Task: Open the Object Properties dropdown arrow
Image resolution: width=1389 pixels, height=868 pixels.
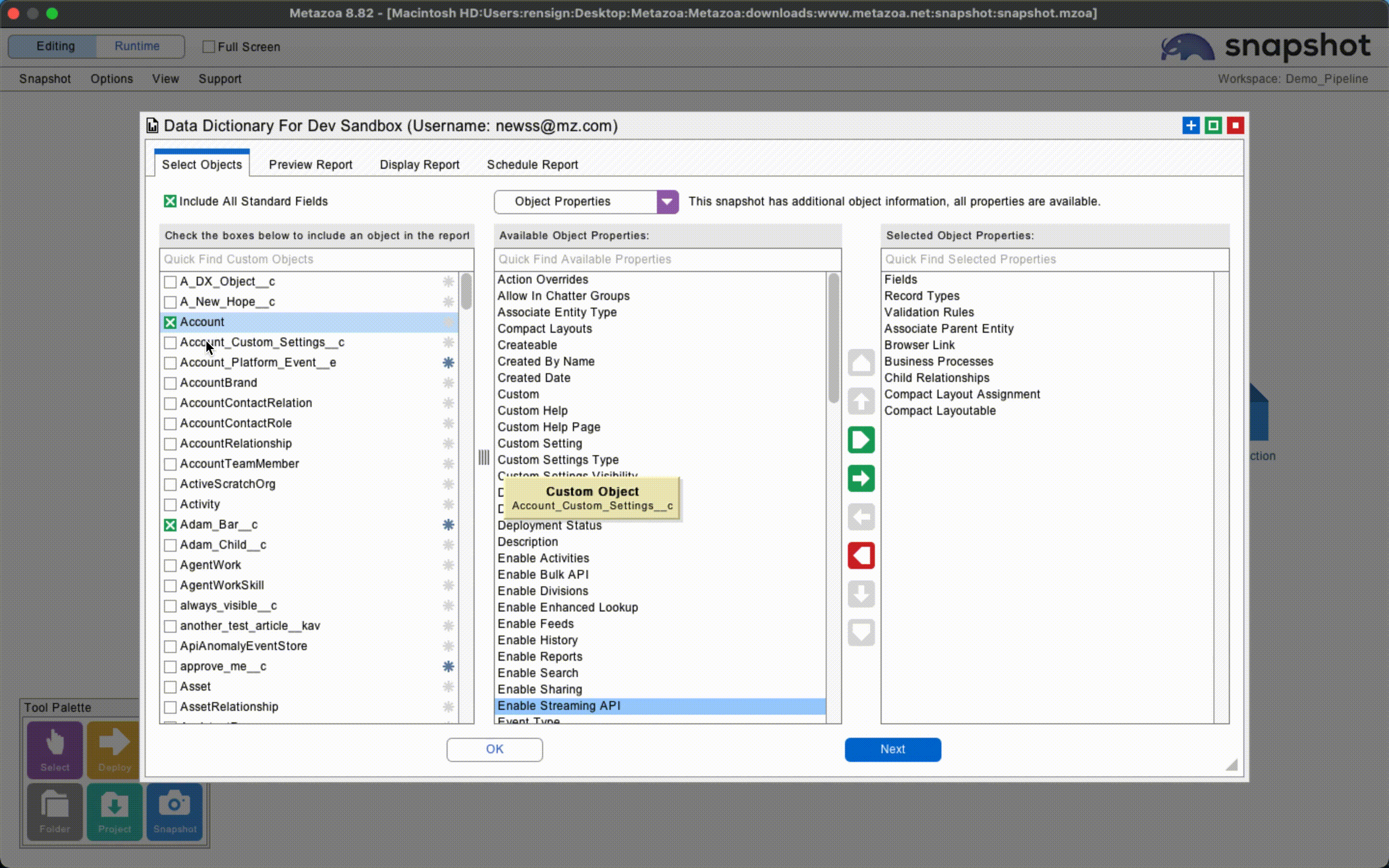Action: point(667,202)
